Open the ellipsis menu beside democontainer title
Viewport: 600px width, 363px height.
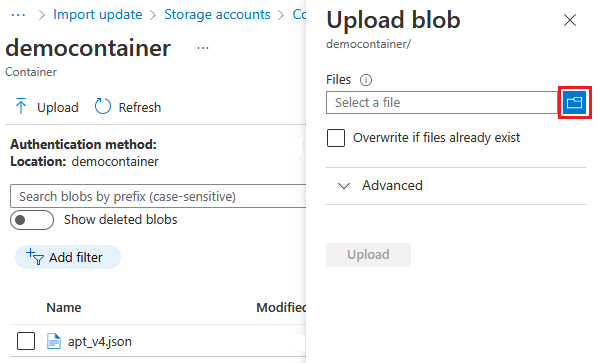[x=203, y=48]
